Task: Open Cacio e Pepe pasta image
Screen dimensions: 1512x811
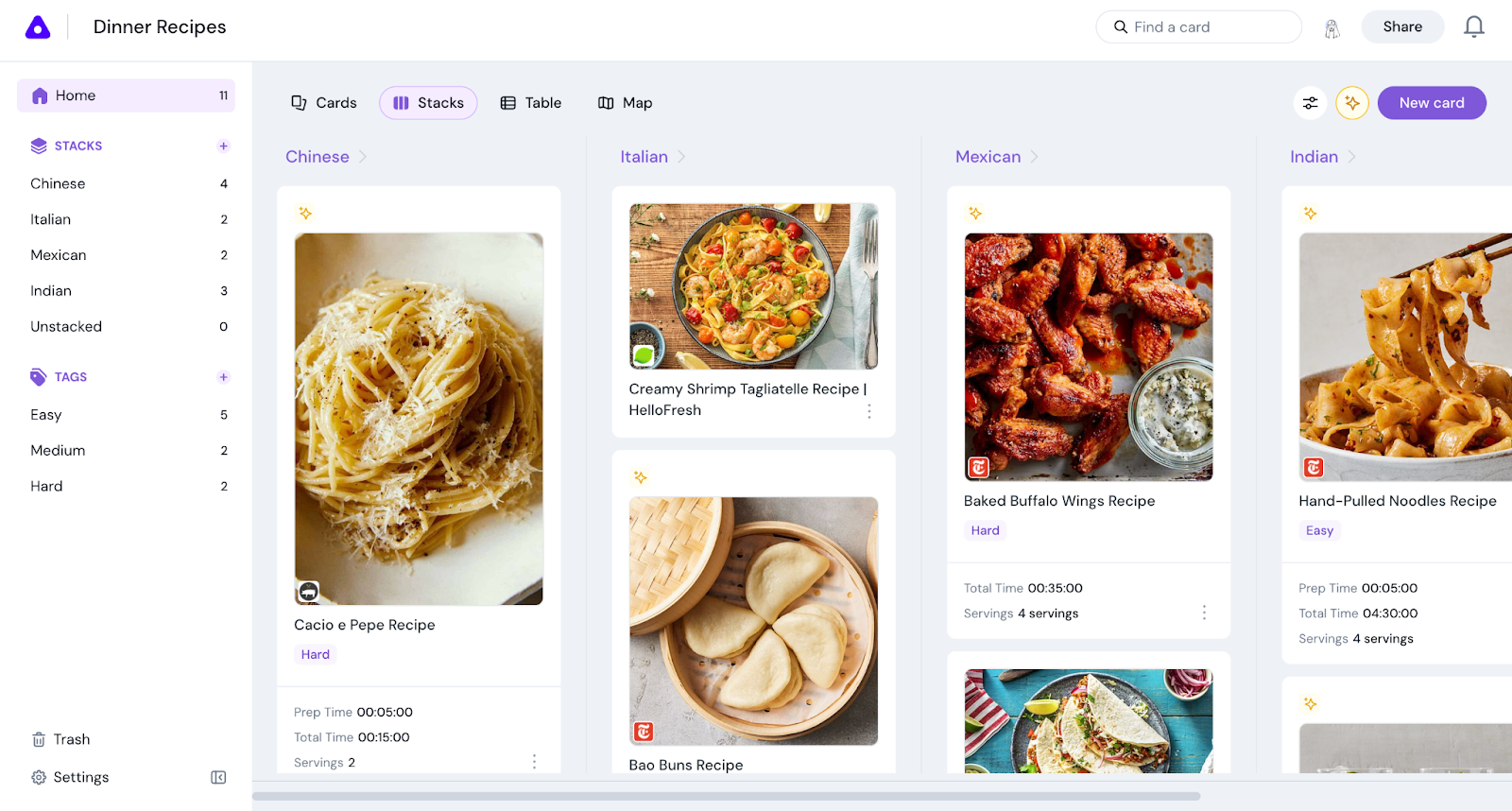Action: (x=419, y=419)
